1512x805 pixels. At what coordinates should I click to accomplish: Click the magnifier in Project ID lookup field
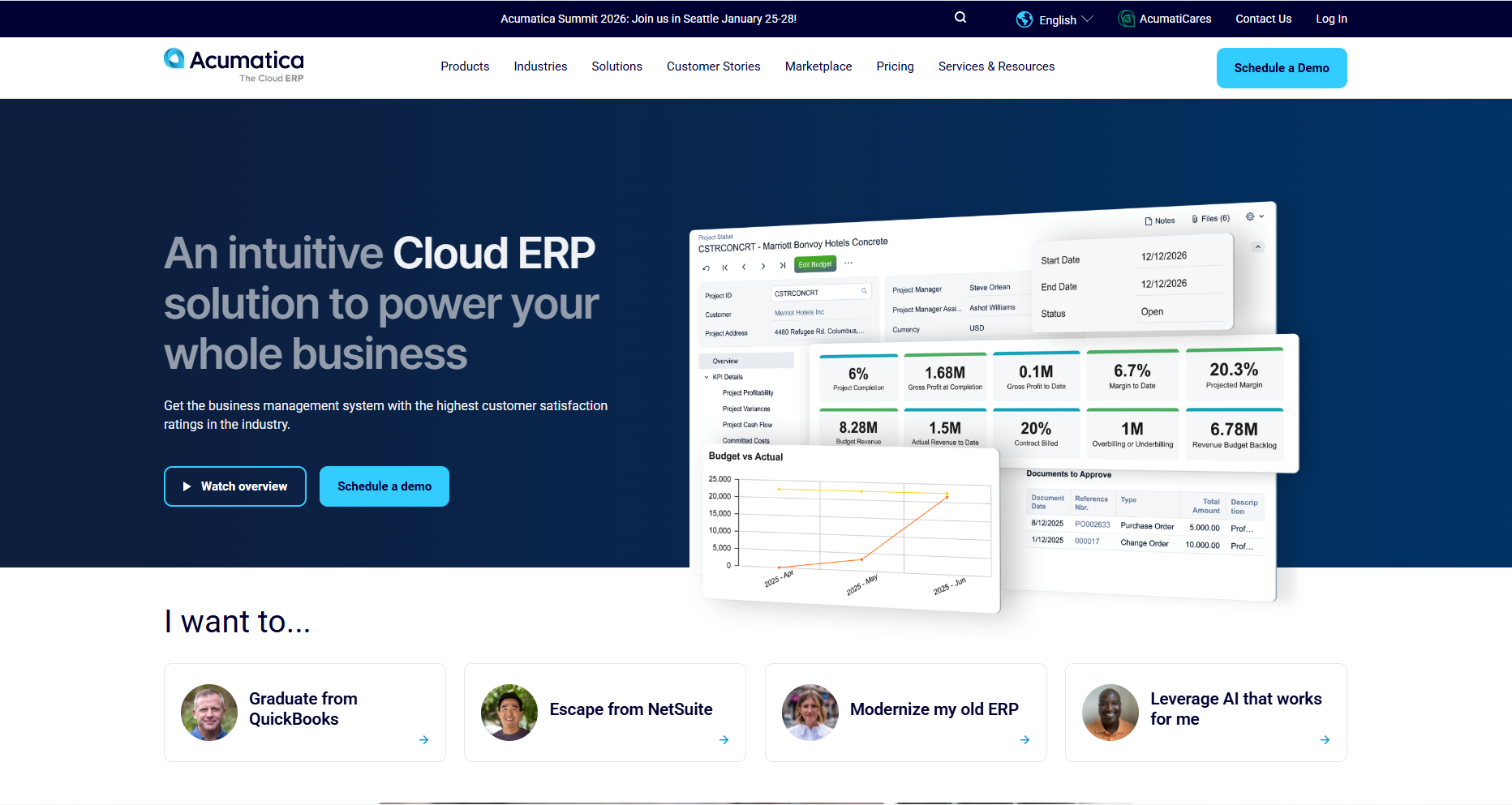[865, 290]
